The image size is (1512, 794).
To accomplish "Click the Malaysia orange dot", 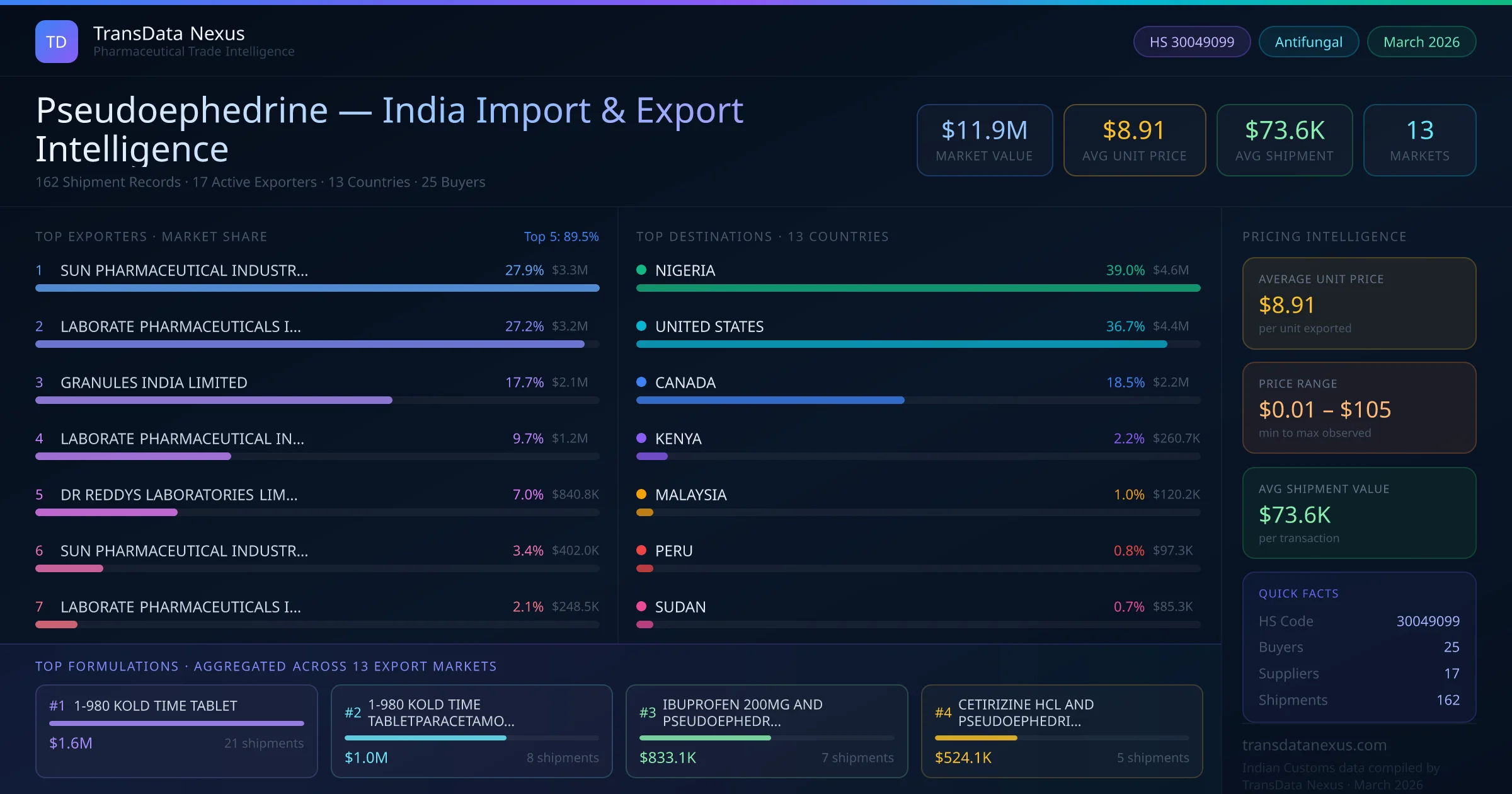I will (641, 495).
